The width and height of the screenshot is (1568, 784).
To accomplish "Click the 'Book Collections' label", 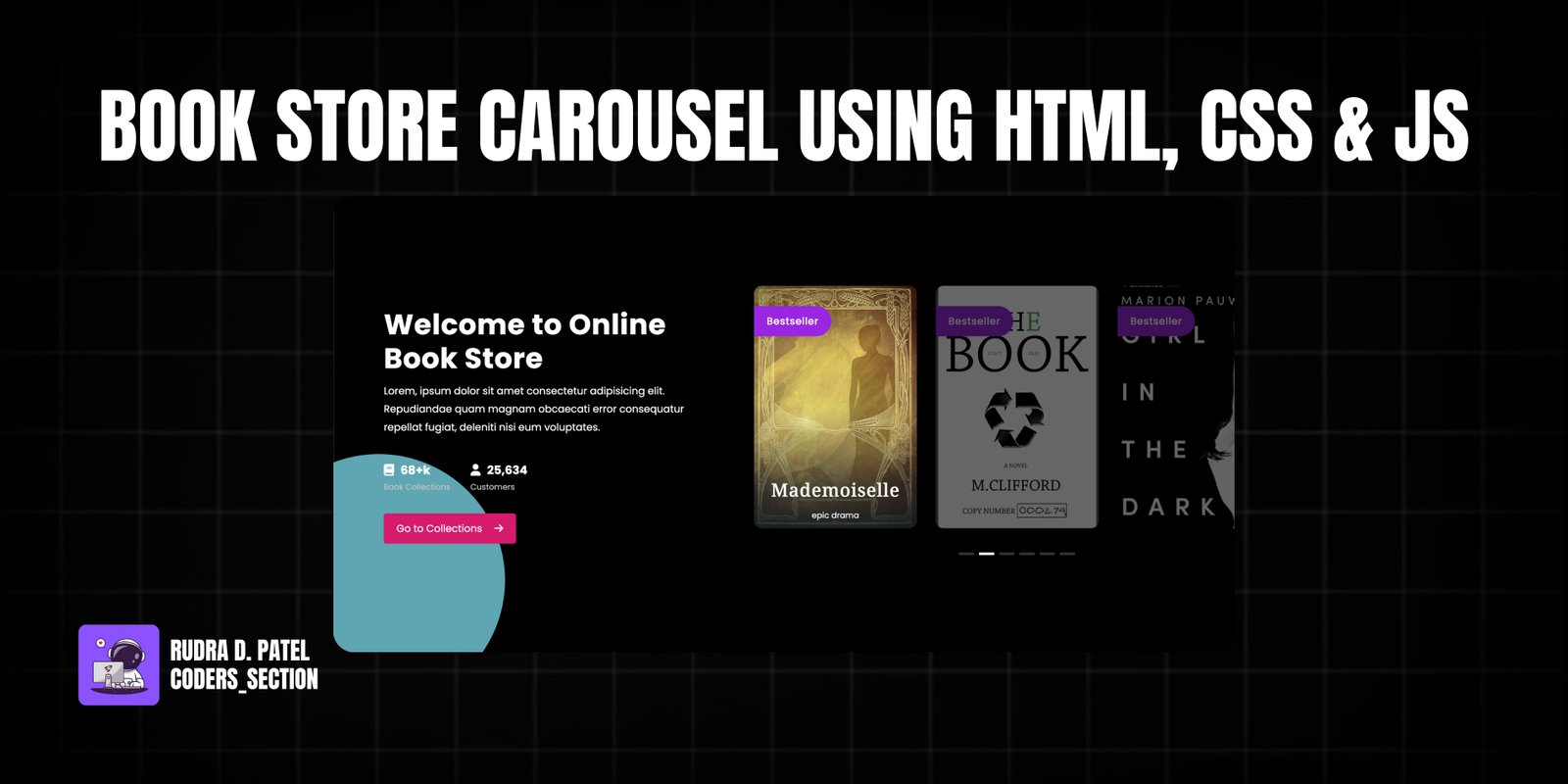I will (416, 487).
